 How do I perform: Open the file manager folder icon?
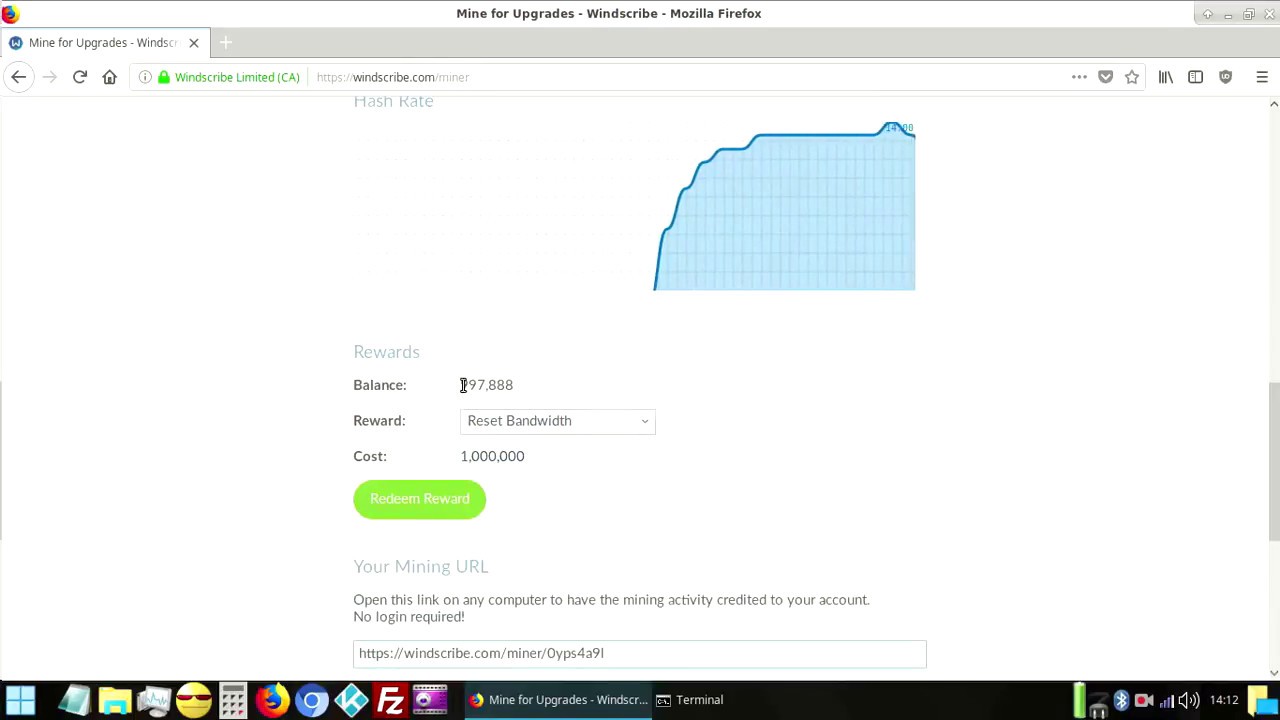click(x=114, y=700)
